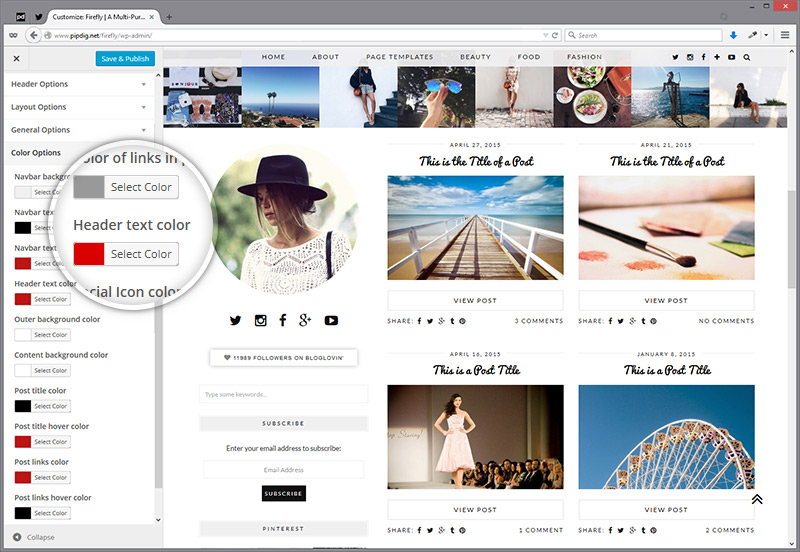This screenshot has width=800, height=552.
Task: Click the sunglasses photo in Instagram strip
Action: pyautogui.click(x=436, y=97)
